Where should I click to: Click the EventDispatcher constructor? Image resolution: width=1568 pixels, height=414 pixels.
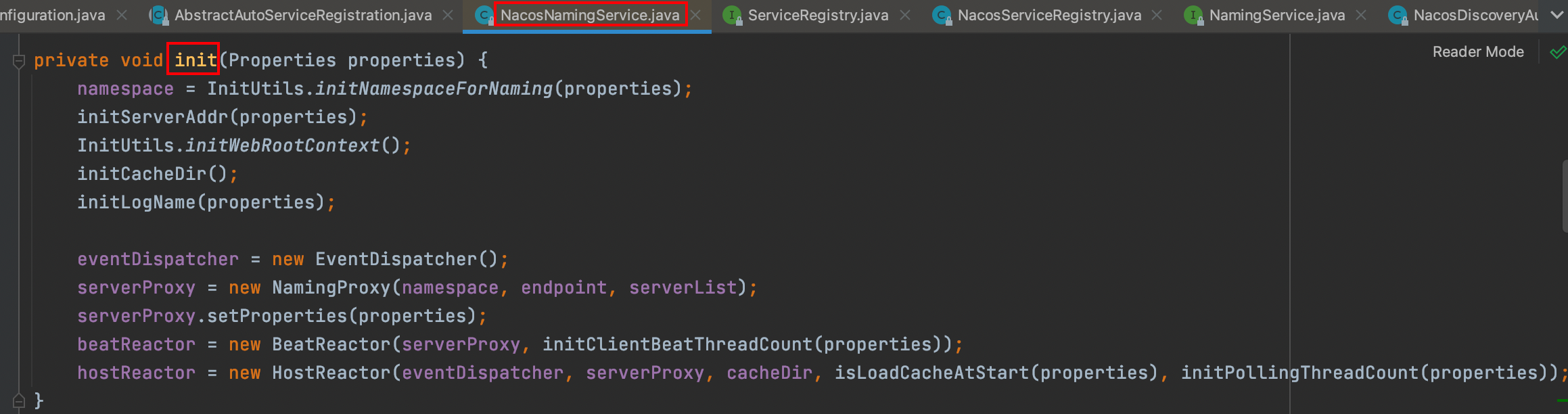click(x=396, y=259)
